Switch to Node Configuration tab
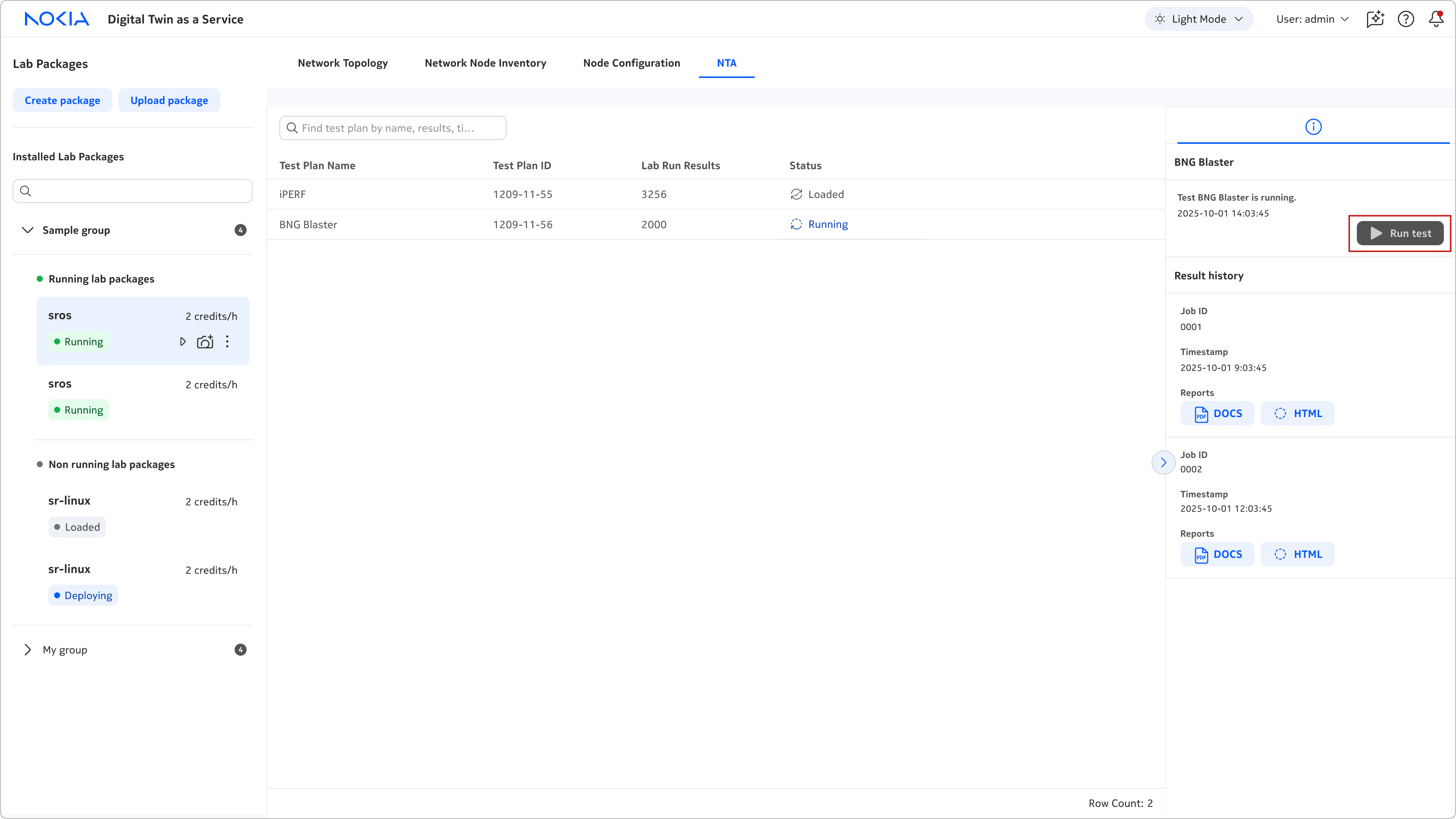The image size is (1456, 819). click(631, 63)
